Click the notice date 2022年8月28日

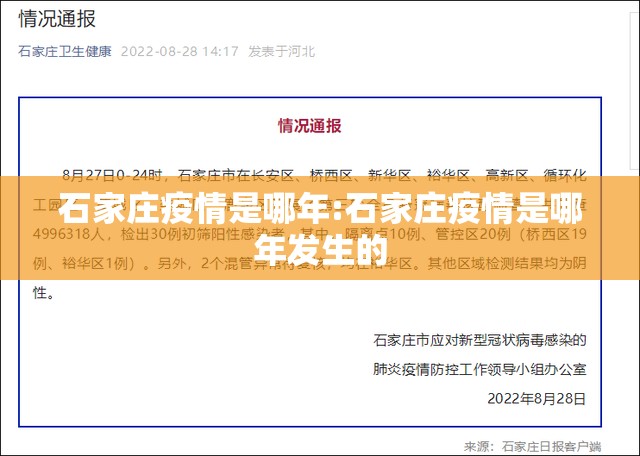536,397
